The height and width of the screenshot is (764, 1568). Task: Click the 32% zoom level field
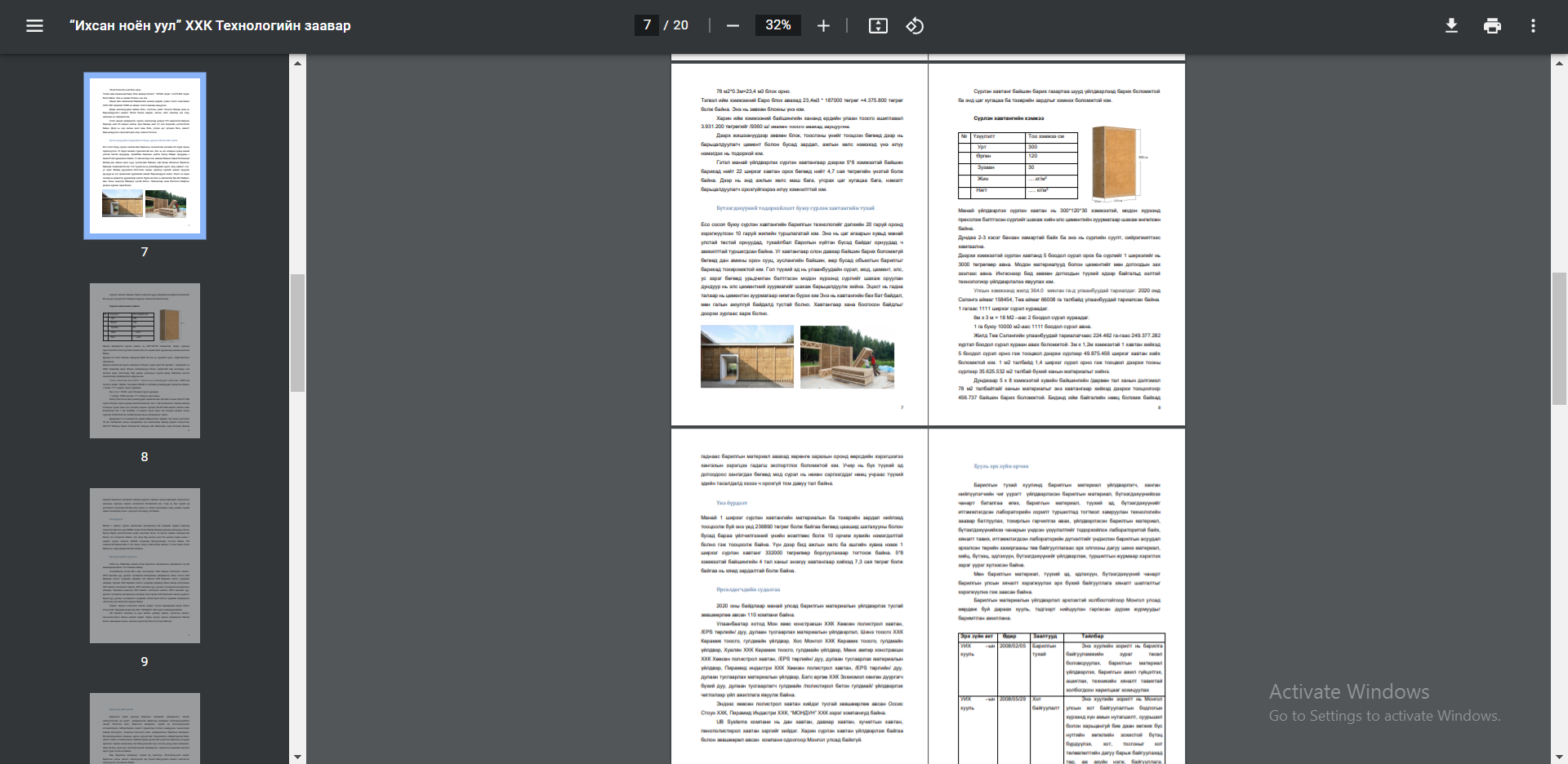pos(778,25)
